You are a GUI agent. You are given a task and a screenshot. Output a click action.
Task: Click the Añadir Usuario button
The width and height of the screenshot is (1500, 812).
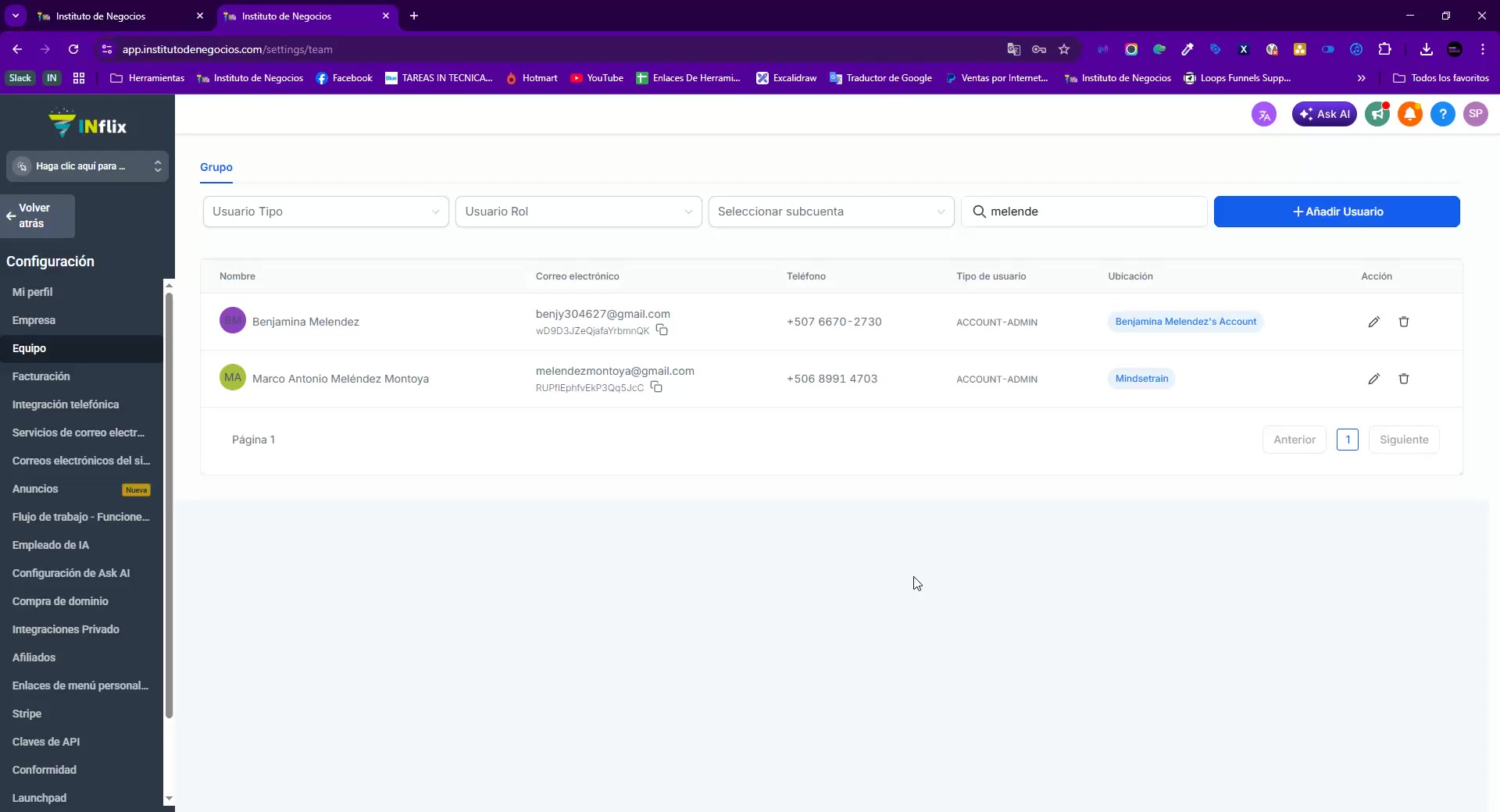point(1337,212)
